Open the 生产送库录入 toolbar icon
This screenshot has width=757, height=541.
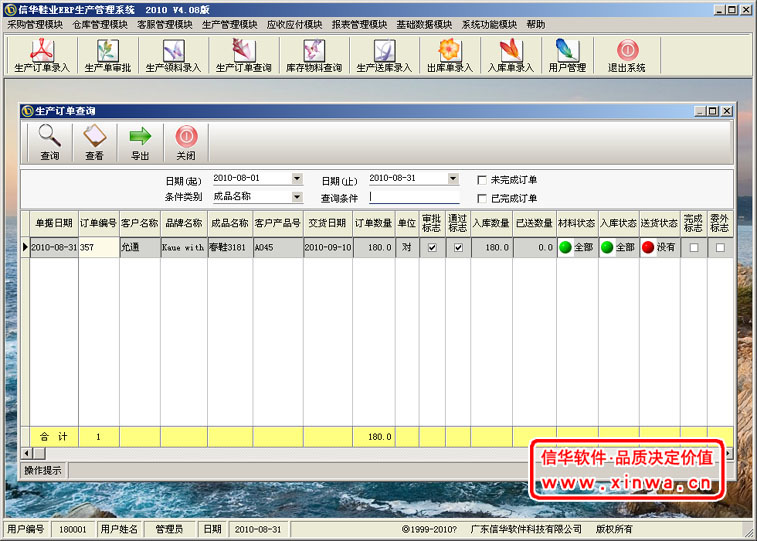[384, 55]
